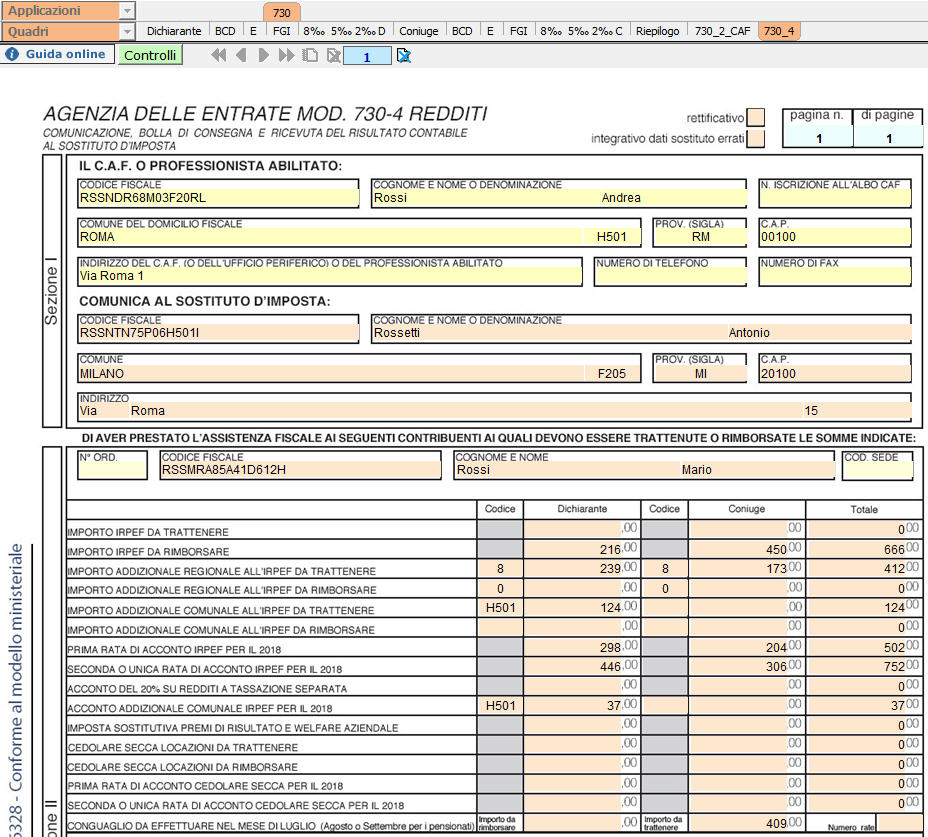This screenshot has height=837, width=928.
Task: Click Dichiarante cell for cedolare secca da rimborsare
Action: pyautogui.click(x=582, y=764)
